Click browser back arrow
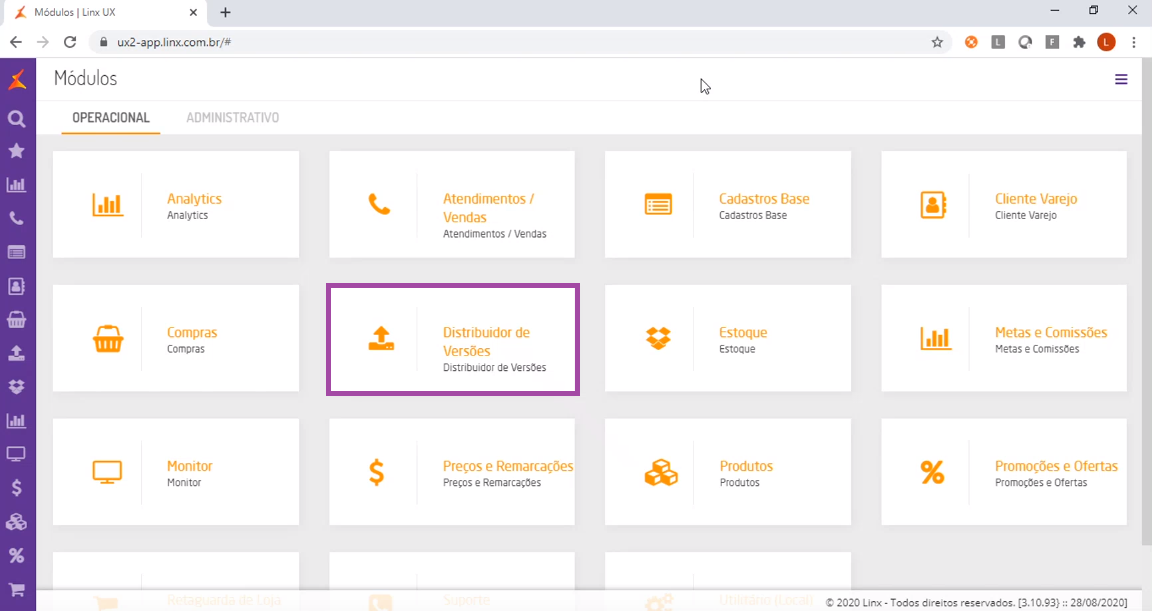 (15, 42)
